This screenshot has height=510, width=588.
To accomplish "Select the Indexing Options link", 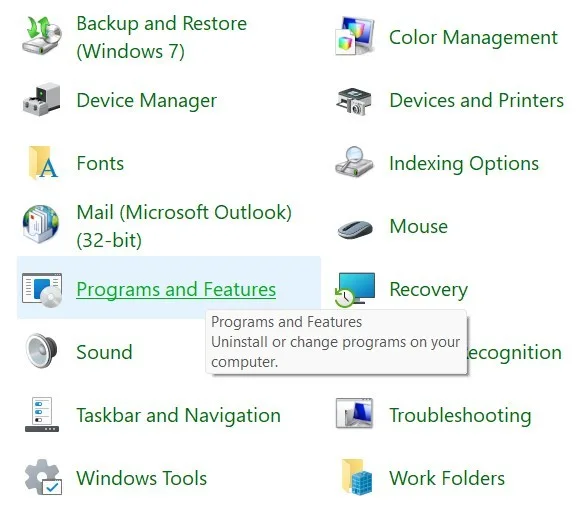I will pyautogui.click(x=464, y=164).
